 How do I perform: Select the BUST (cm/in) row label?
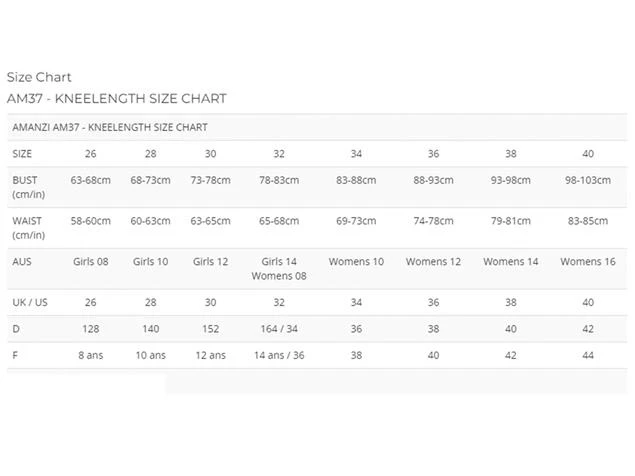click(27, 187)
